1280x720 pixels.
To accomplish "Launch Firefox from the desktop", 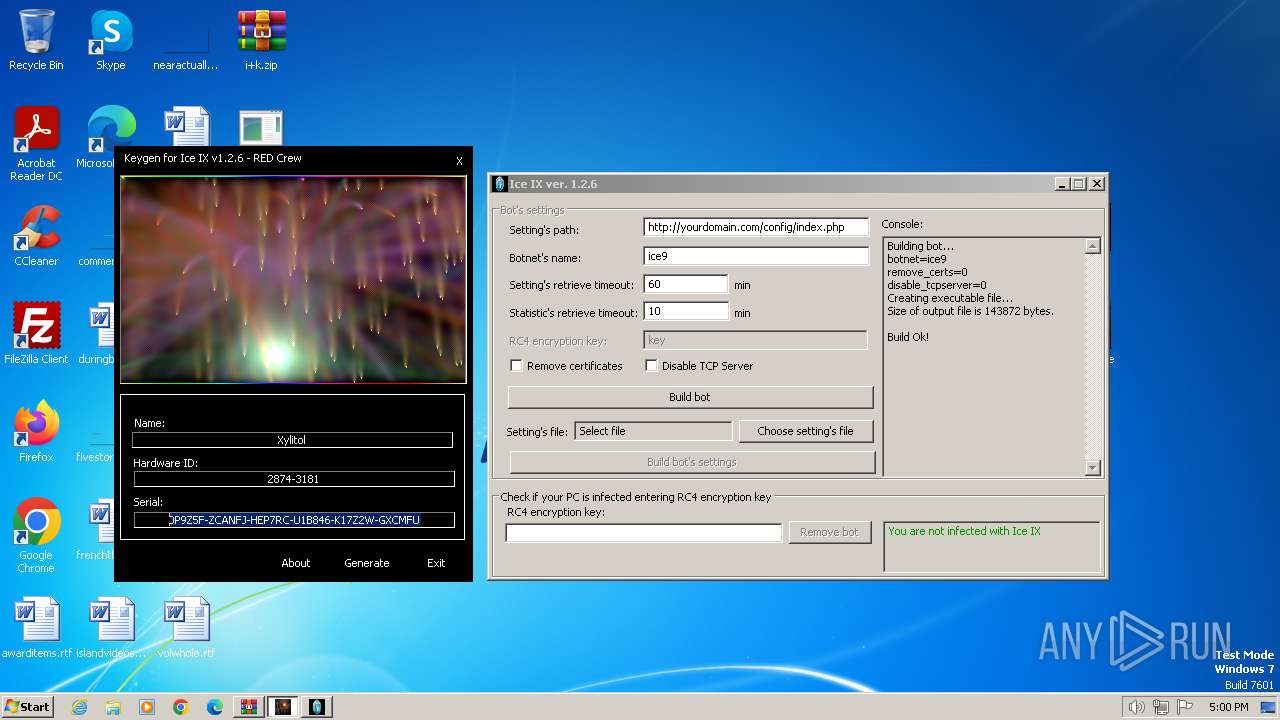I will click(36, 432).
